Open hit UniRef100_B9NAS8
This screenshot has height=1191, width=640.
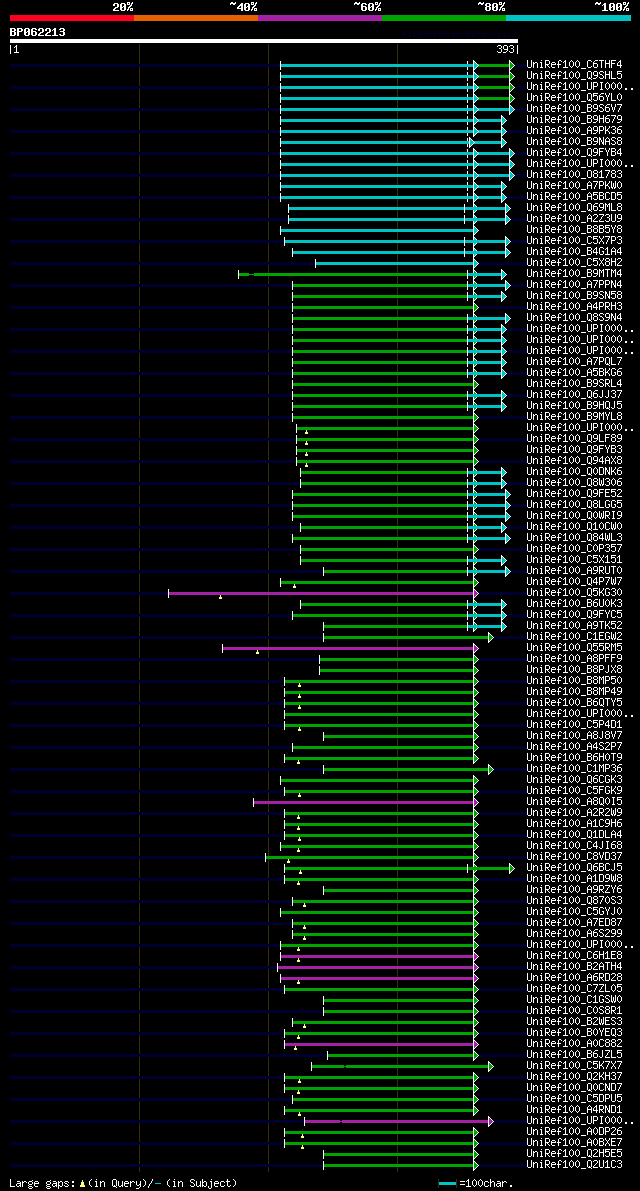[574, 141]
